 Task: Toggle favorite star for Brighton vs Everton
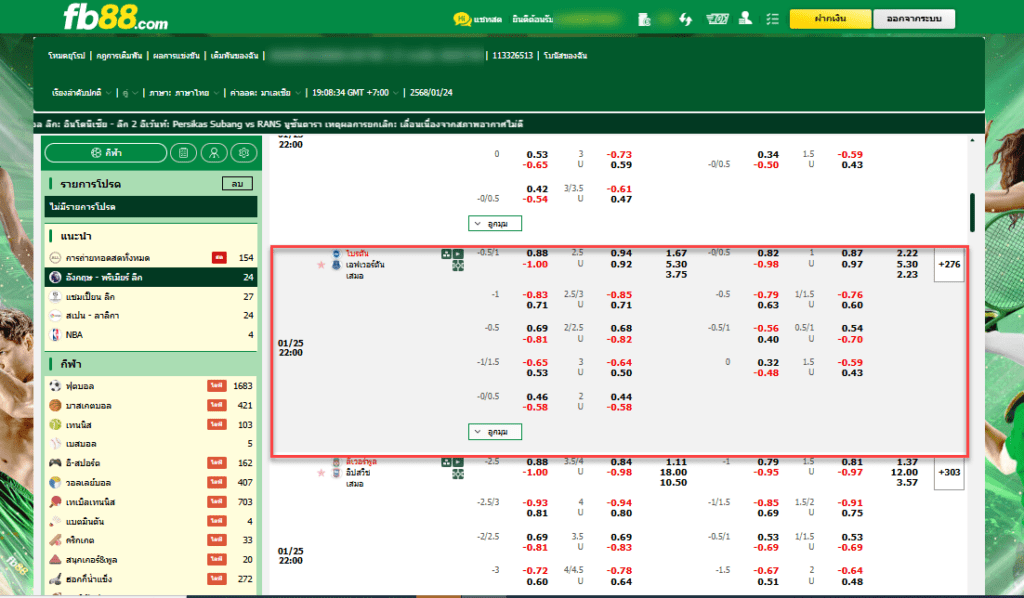321,264
